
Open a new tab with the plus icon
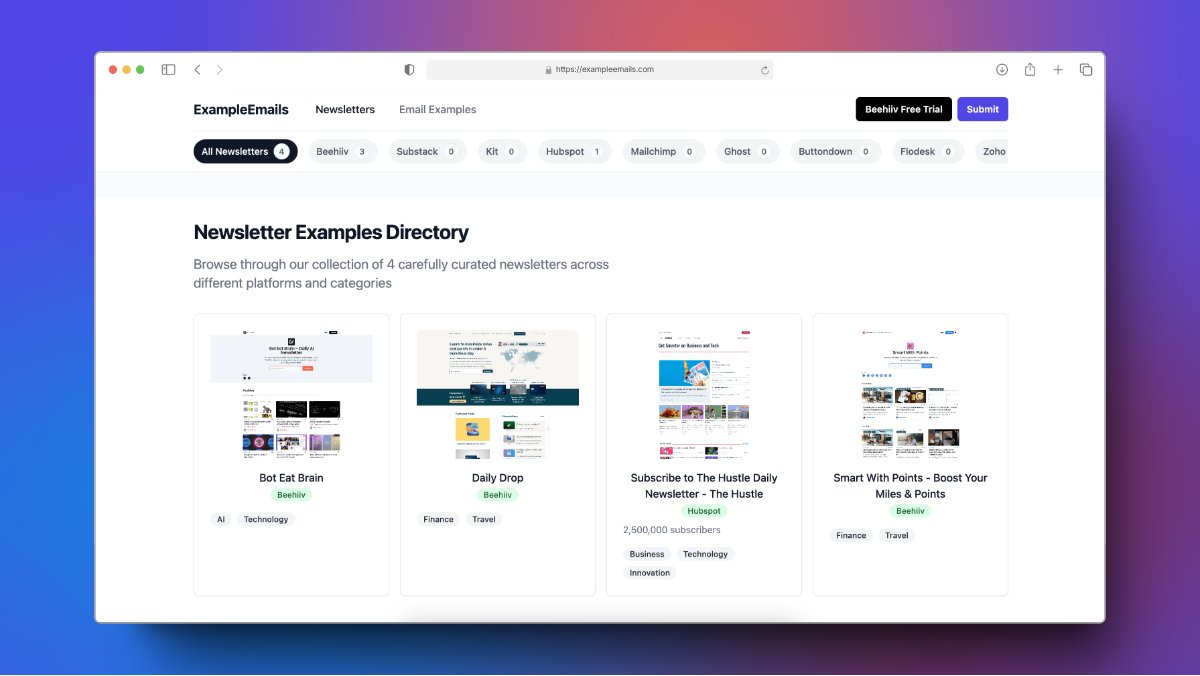pyautogui.click(x=1058, y=70)
